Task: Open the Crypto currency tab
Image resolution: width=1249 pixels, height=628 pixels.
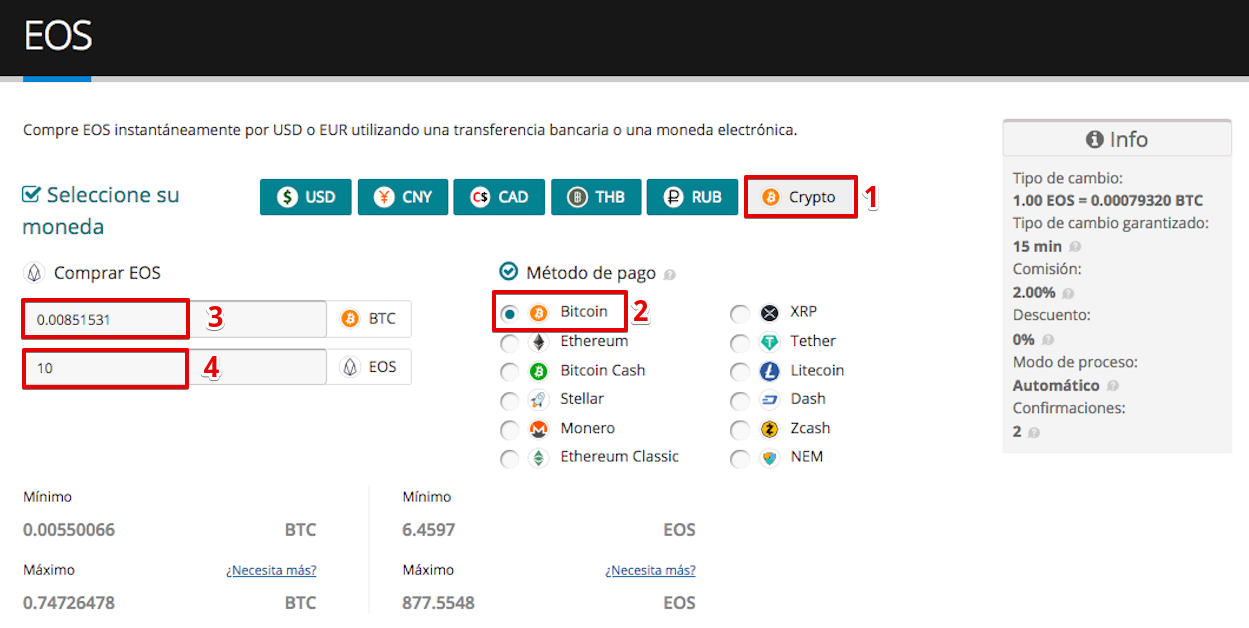Action: [x=800, y=197]
